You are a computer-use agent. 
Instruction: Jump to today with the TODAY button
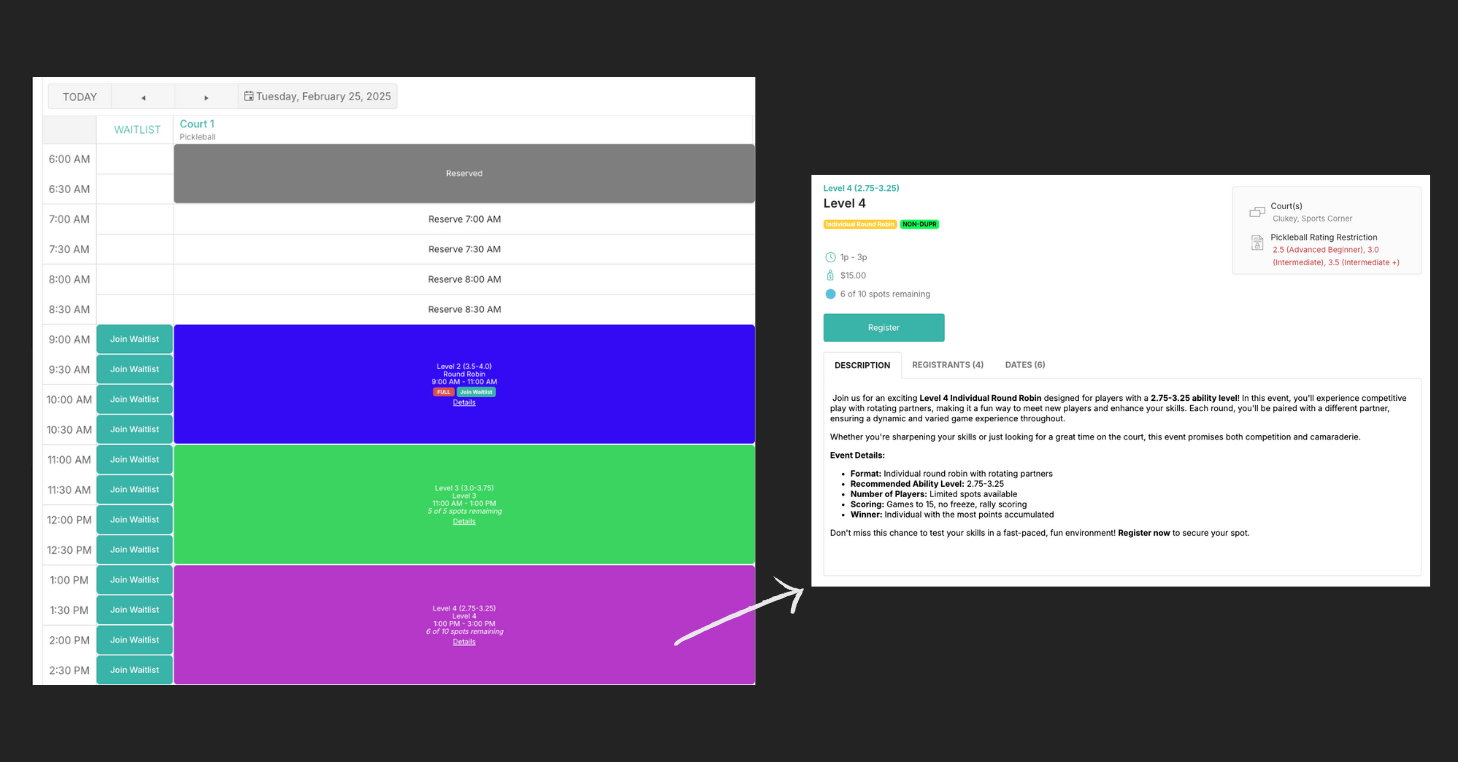pyautogui.click(x=80, y=97)
